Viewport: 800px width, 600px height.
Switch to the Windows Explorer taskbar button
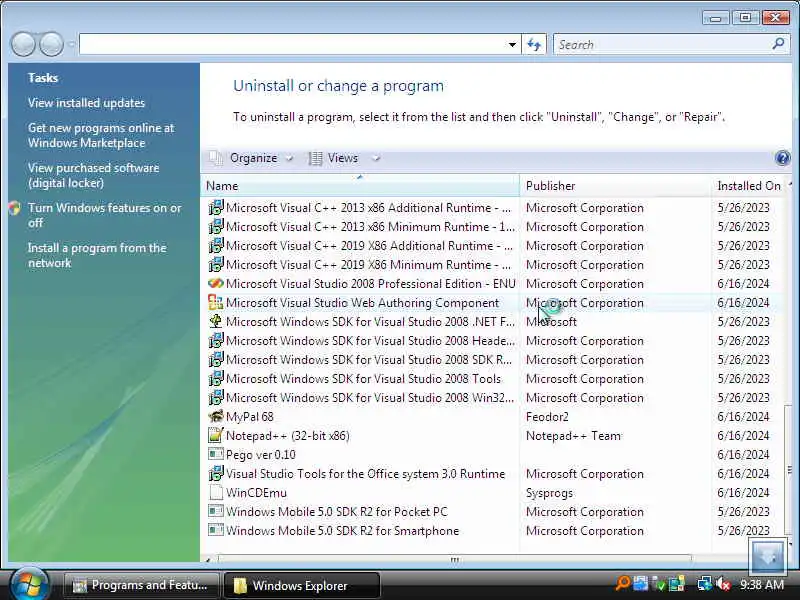tap(302, 585)
